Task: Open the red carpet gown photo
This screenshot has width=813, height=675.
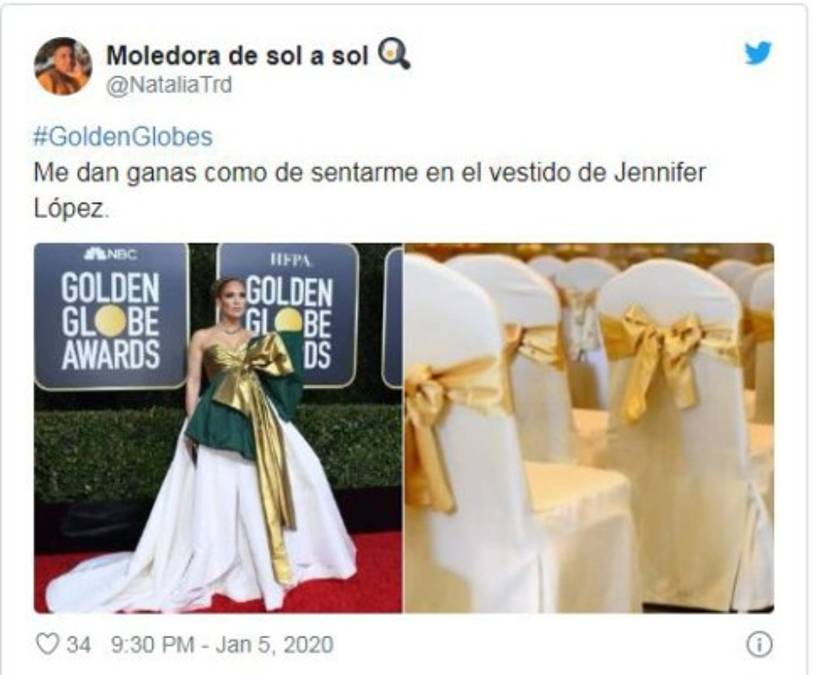Action: (218, 428)
